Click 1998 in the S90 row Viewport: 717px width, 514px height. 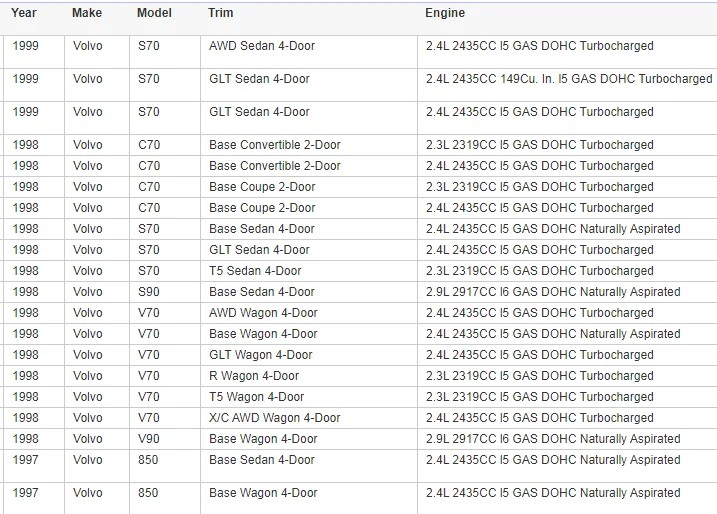26,292
